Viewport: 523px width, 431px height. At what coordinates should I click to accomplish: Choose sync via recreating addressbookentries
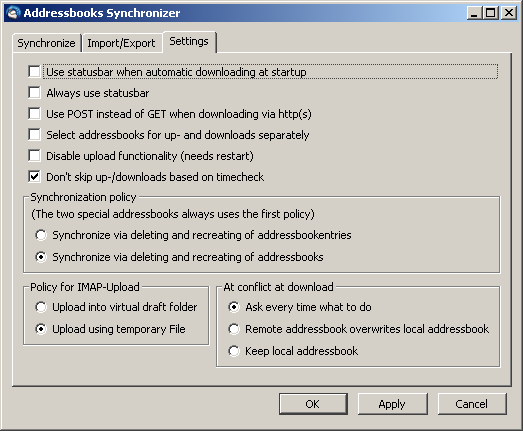(x=41, y=235)
